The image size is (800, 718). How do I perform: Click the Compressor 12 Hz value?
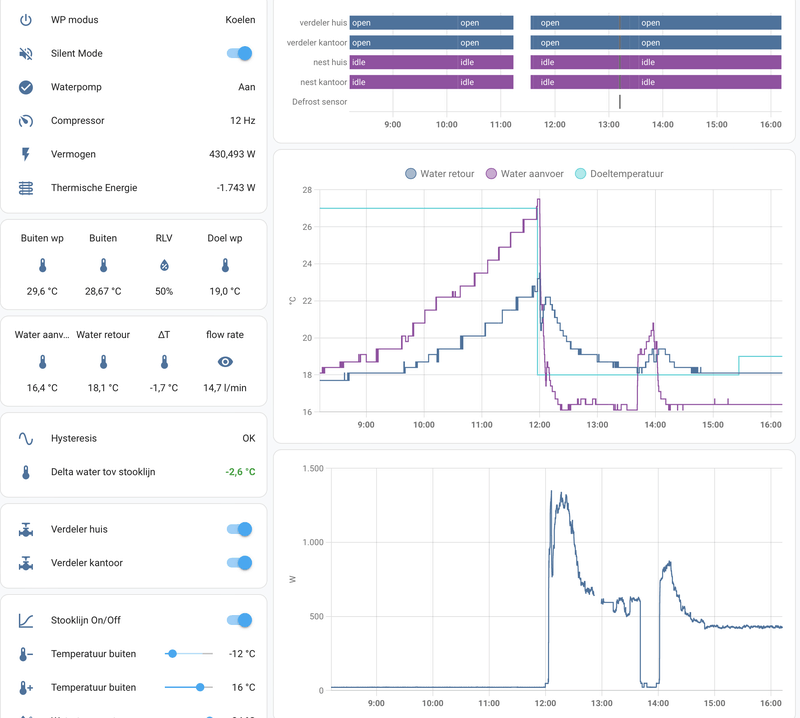click(x=243, y=121)
